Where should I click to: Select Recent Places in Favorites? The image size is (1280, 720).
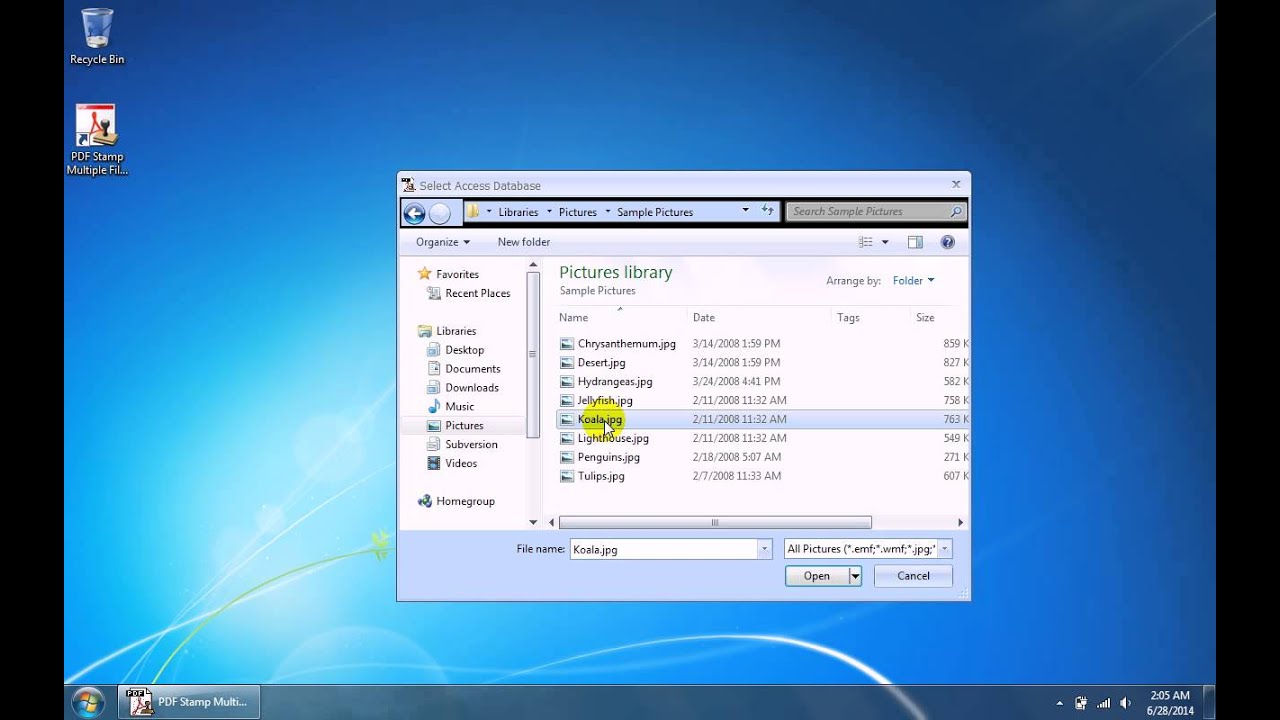point(468,293)
